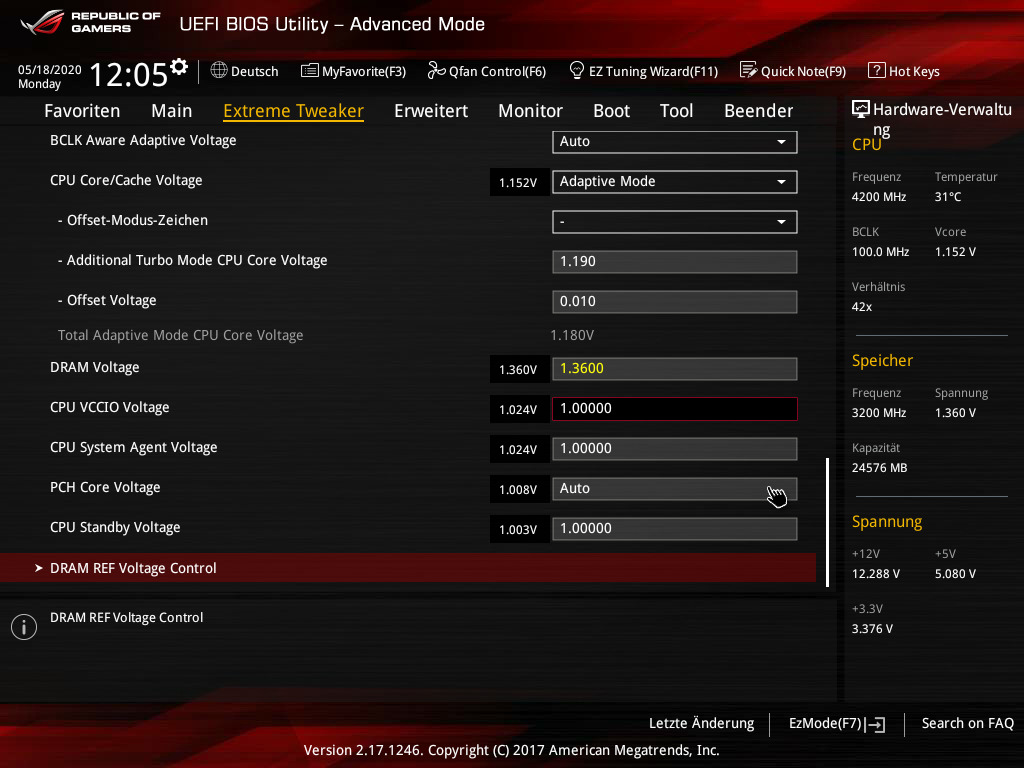Click the 4200 MHz CPU frequency value
Viewport: 1024px width, 768px height.
[x=879, y=197]
